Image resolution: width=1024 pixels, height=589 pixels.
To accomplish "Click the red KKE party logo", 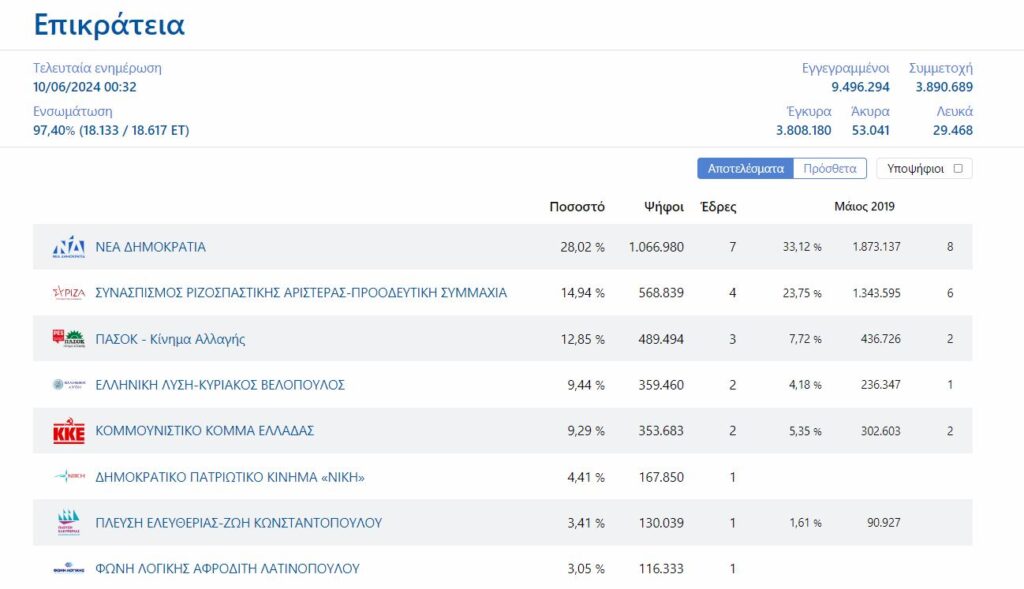I will point(69,431).
